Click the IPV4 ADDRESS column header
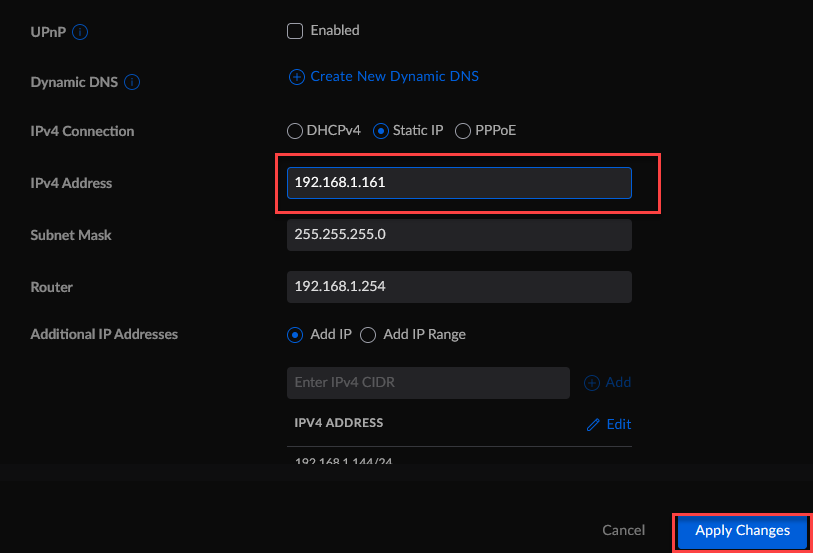Screen dimensions: 813x553 click(x=338, y=423)
